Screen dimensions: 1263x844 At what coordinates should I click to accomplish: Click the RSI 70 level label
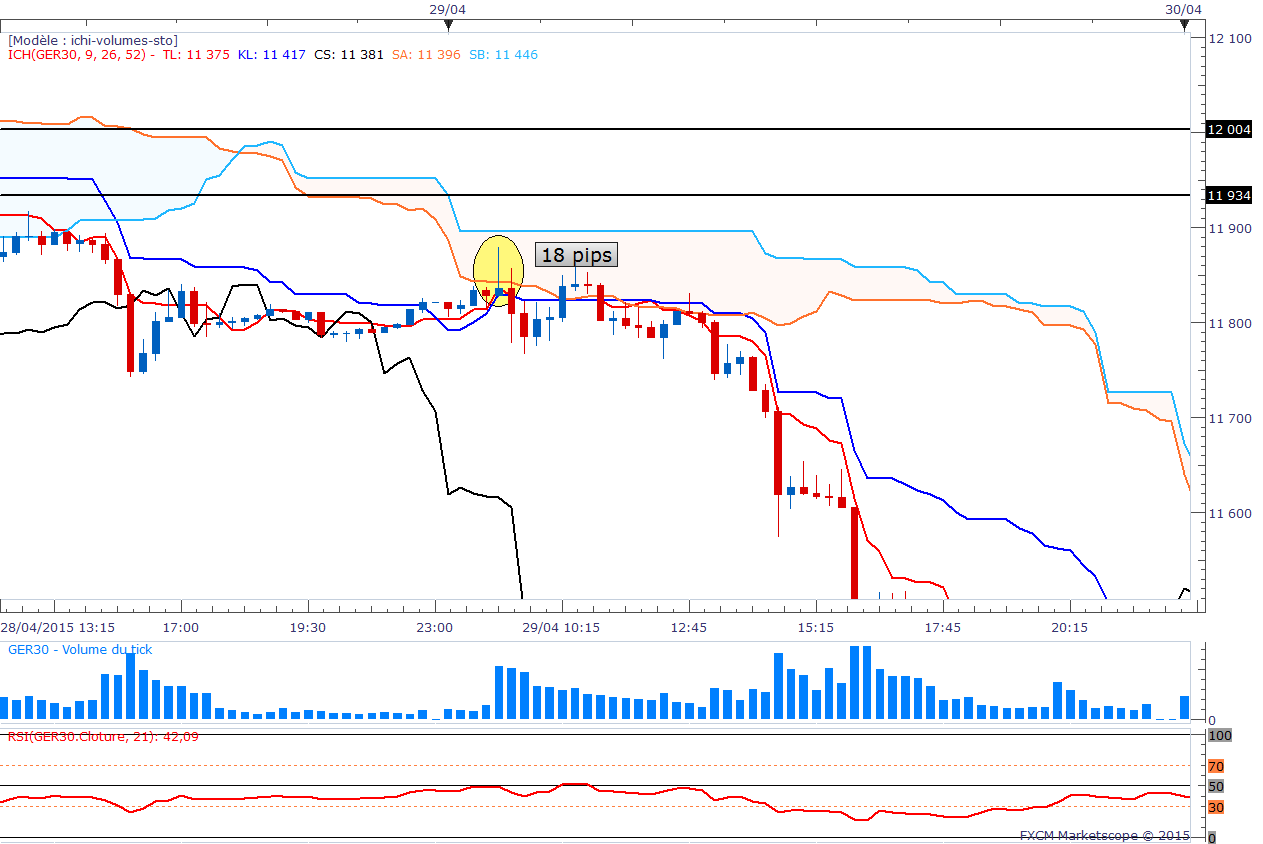click(1216, 767)
